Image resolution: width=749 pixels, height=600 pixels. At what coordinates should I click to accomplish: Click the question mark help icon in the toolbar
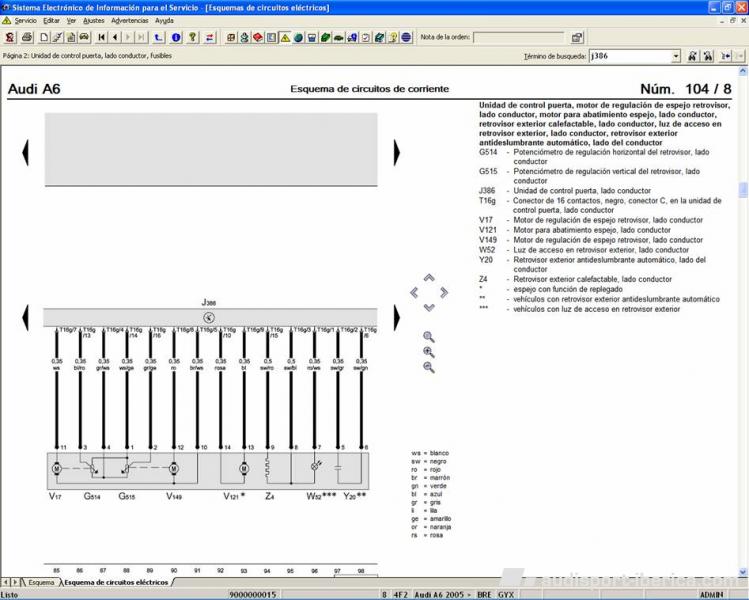pos(193,37)
